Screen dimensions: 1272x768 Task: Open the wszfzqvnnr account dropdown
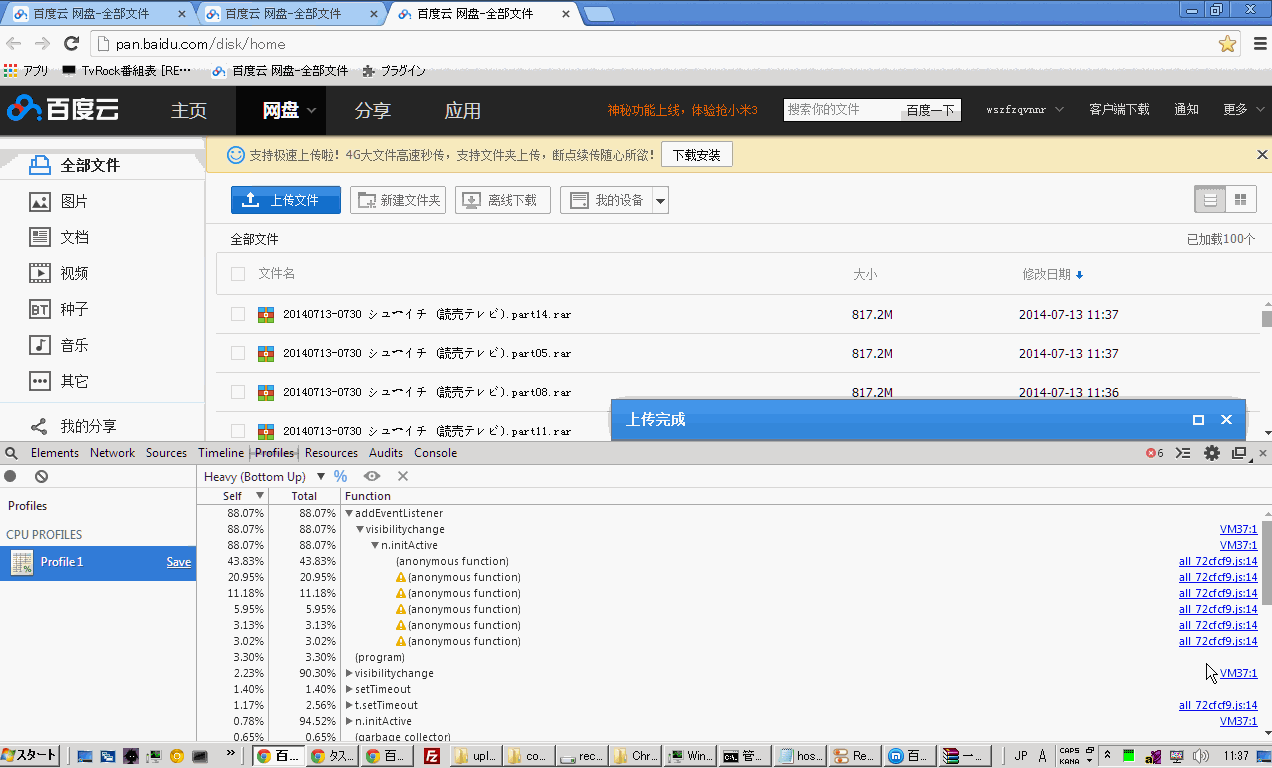tap(1024, 110)
